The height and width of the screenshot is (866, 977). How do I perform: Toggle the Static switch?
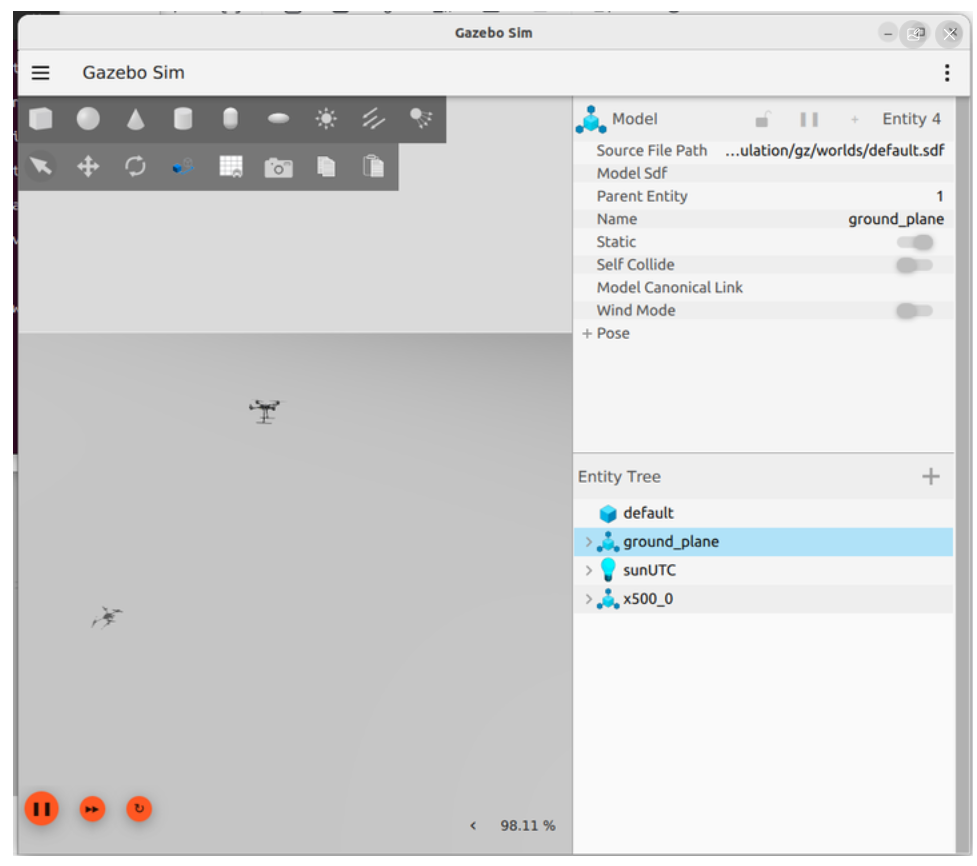pyautogui.click(x=915, y=242)
